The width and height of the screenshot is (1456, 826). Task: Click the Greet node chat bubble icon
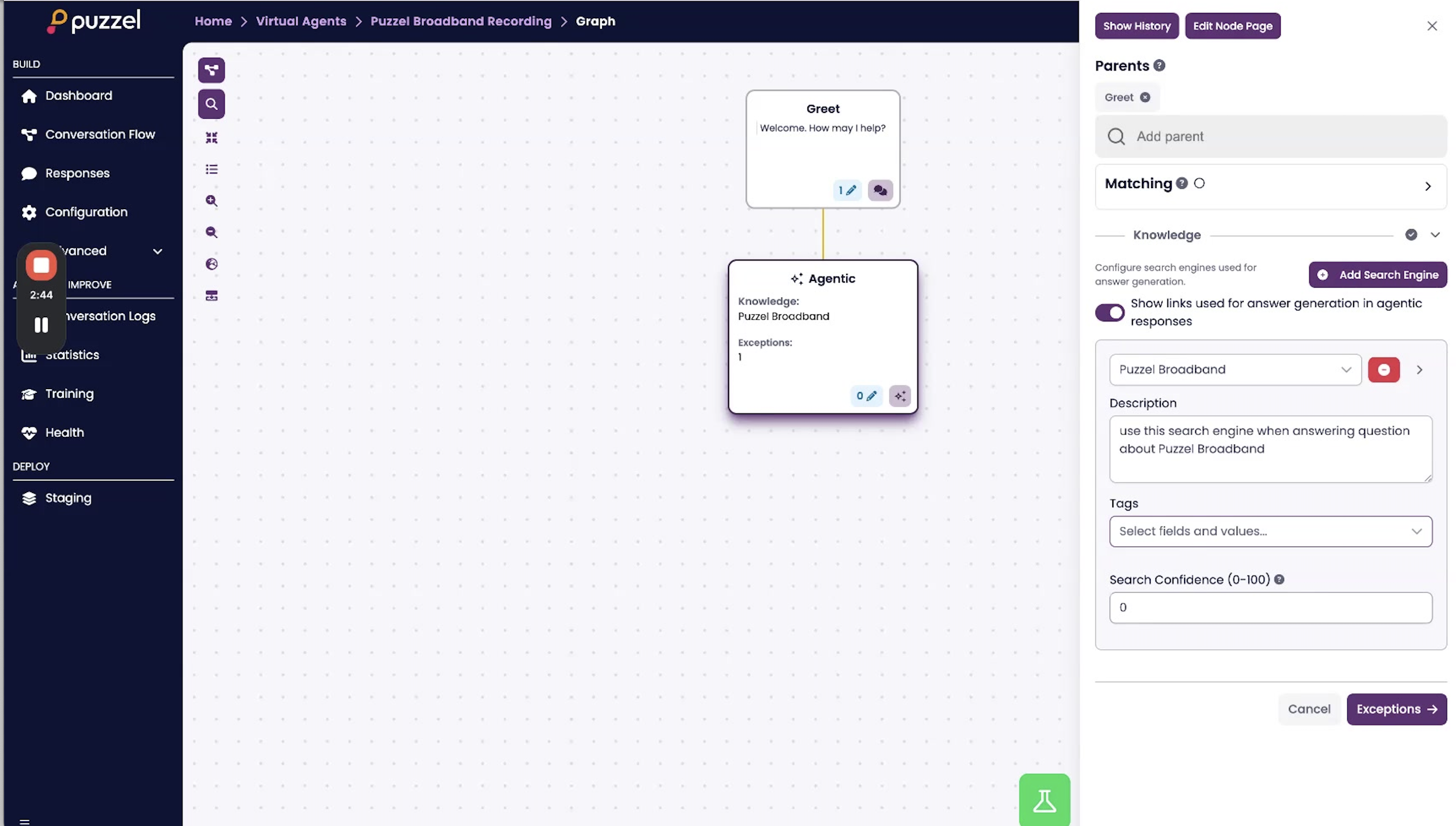[x=880, y=190]
